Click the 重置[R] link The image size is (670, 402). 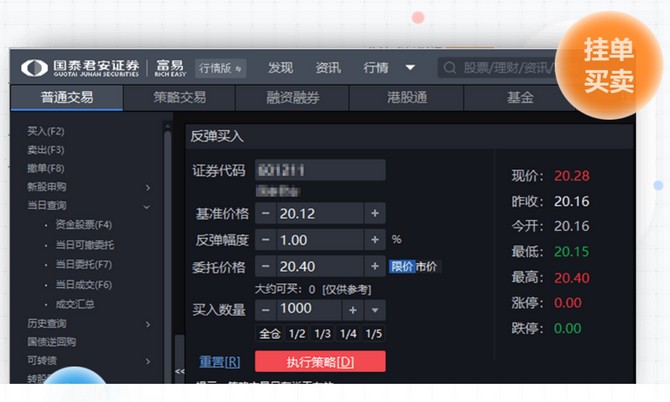click(220, 362)
